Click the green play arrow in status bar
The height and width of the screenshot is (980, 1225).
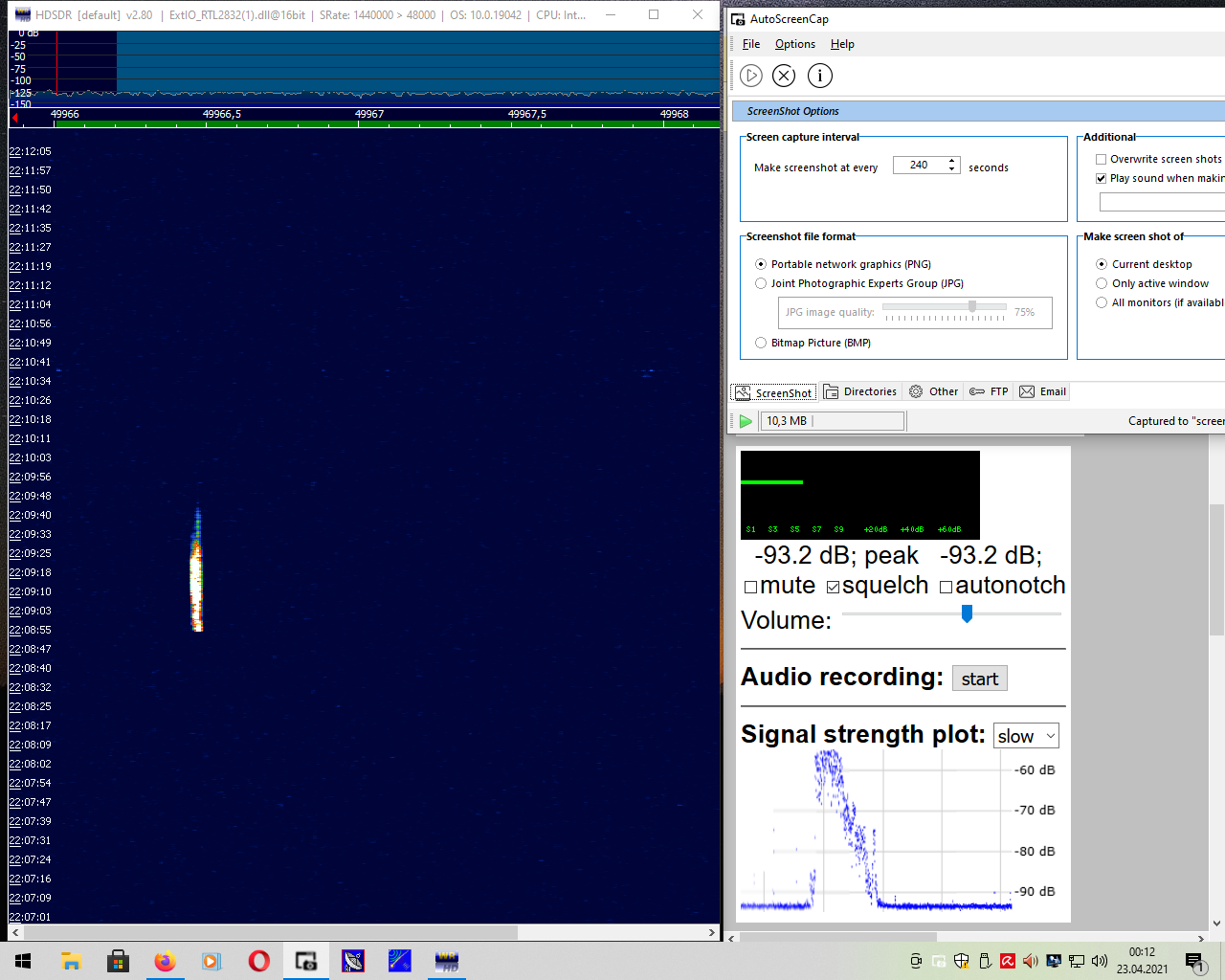coord(746,421)
